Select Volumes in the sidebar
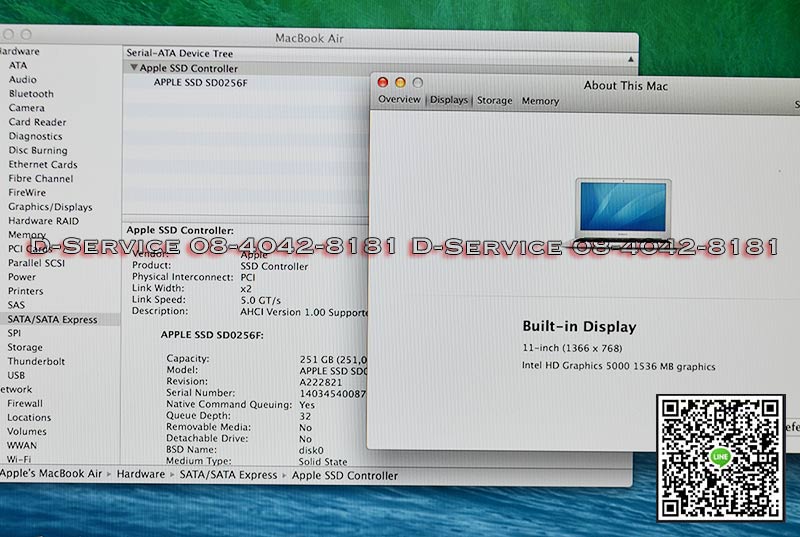This screenshot has height=537, width=800. coord(27,431)
